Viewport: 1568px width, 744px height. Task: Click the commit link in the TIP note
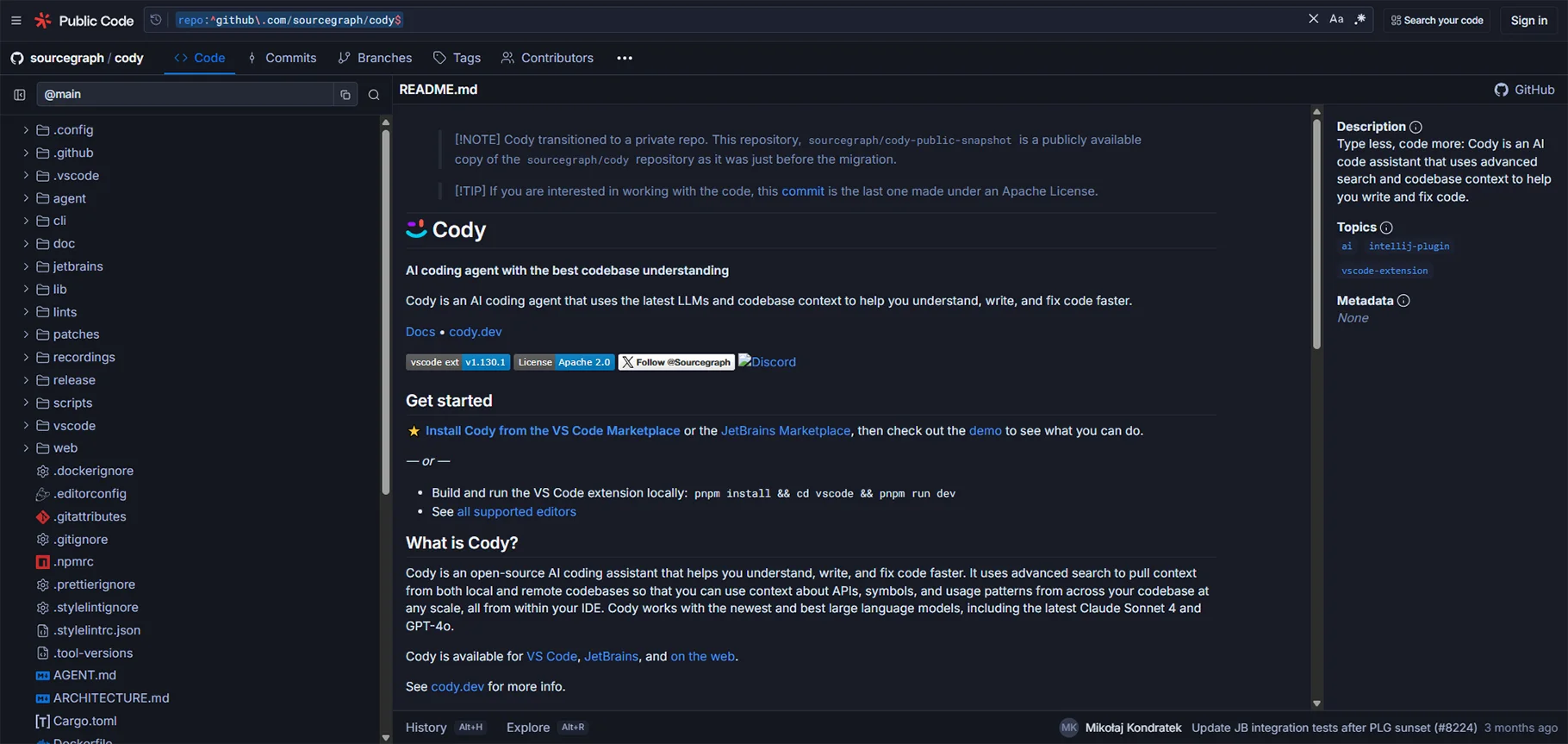click(x=803, y=191)
